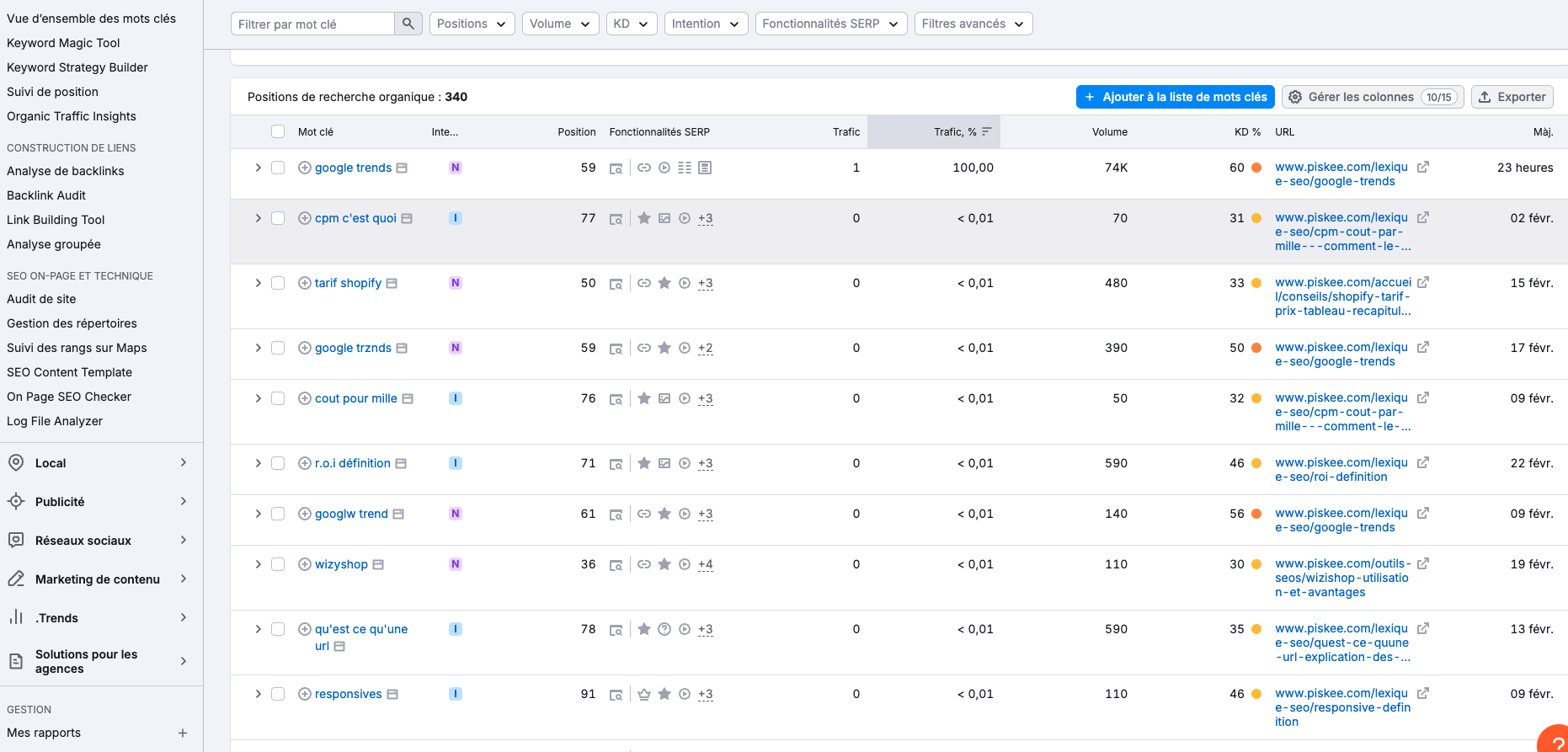Click the search magnifier icon in keyword filter
1568x752 pixels.
click(x=408, y=24)
